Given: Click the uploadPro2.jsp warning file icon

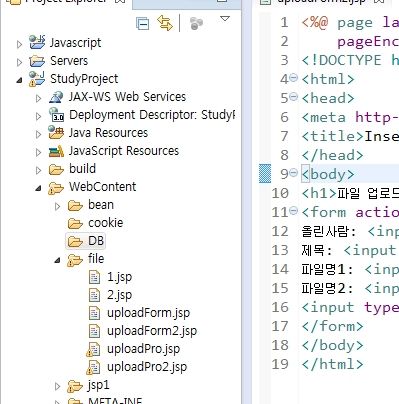Looking at the screenshot, I should pyautogui.click(x=93, y=368).
